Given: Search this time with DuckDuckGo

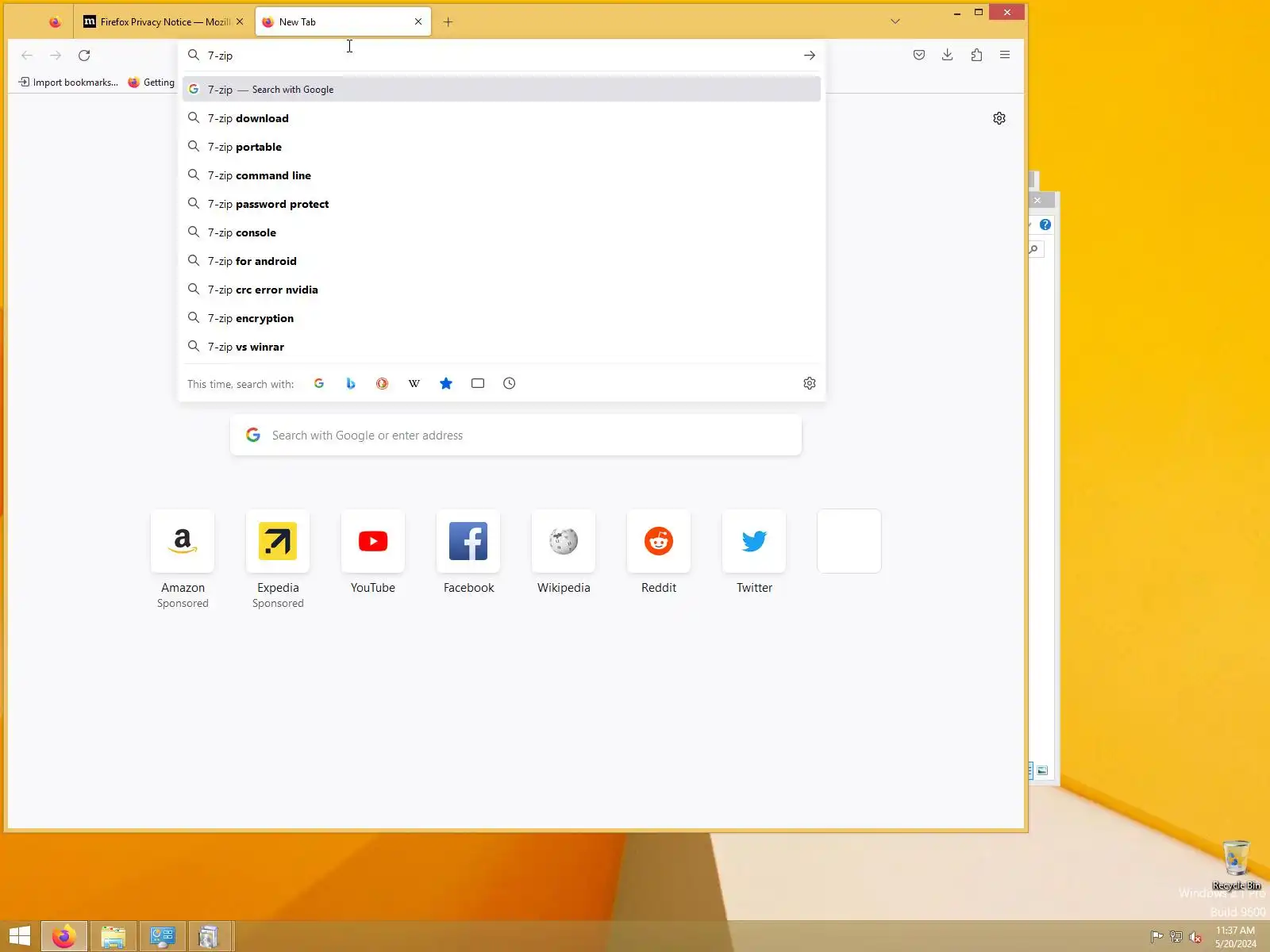Looking at the screenshot, I should pos(383,383).
